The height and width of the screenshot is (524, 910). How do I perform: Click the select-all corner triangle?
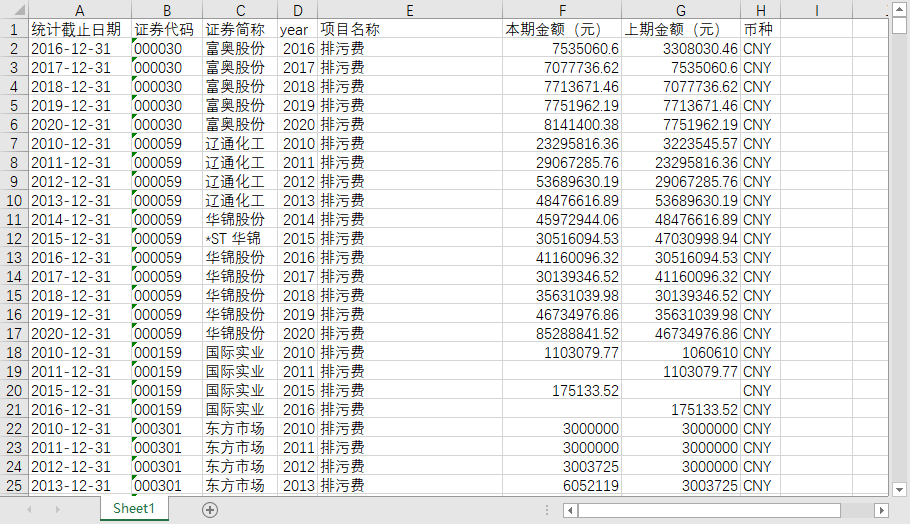(x=13, y=10)
